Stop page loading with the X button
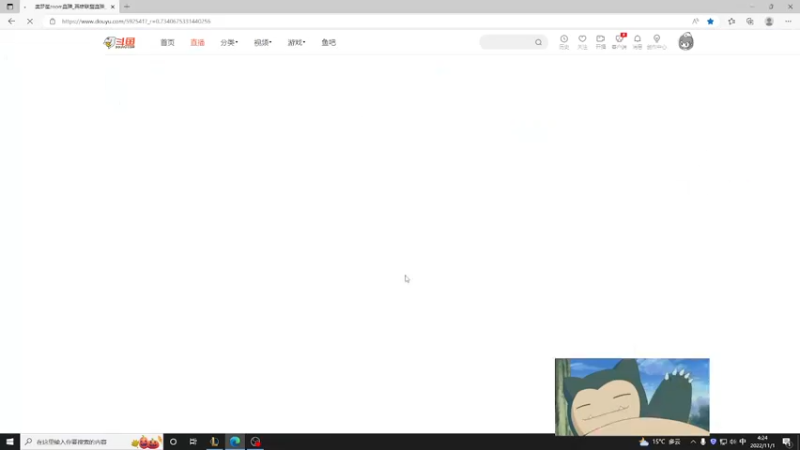The height and width of the screenshot is (450, 800). pos(30,21)
